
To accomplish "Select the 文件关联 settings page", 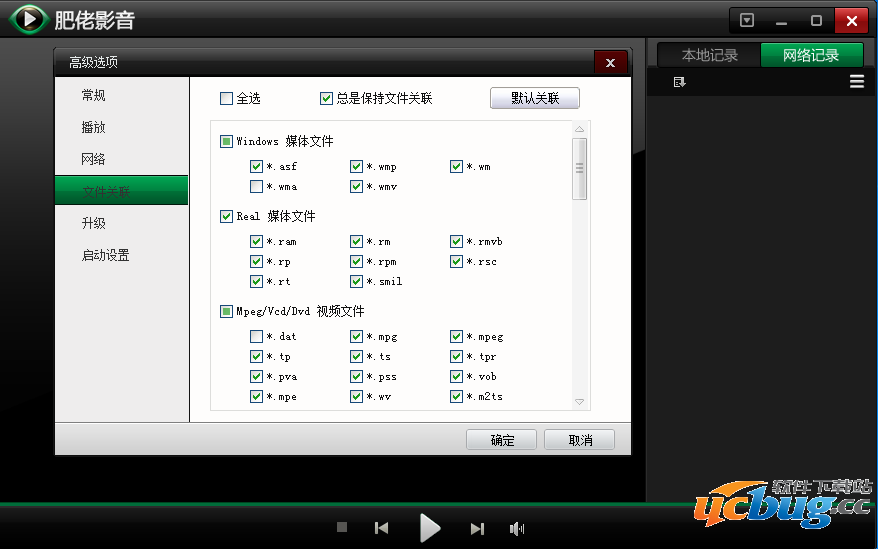I will (122, 190).
